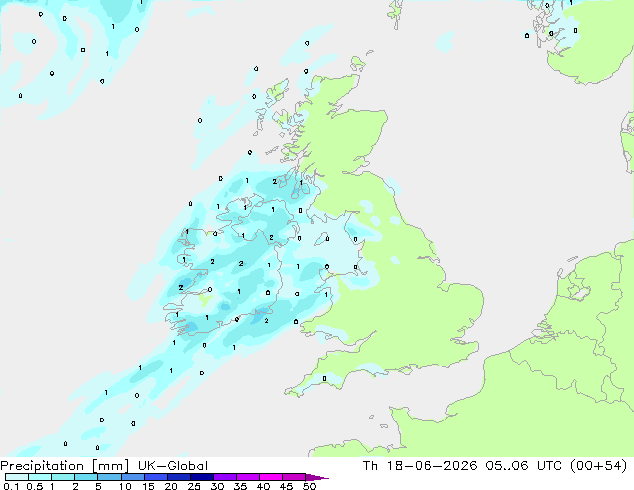Click the '40' legend scale label
This screenshot has height=490, width=634.
click(263, 486)
